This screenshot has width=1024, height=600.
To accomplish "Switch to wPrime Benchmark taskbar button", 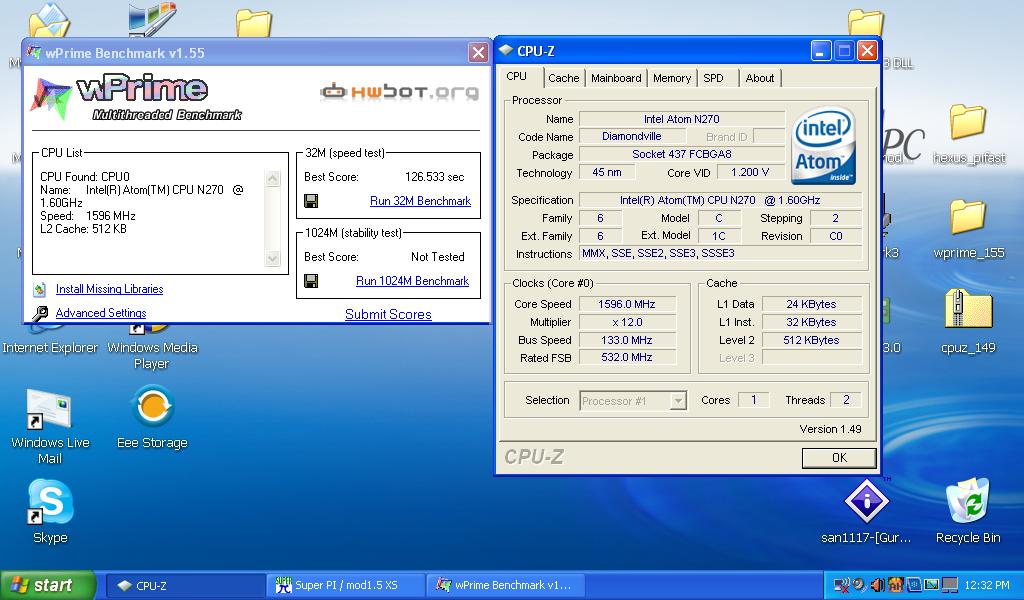I will [506, 586].
